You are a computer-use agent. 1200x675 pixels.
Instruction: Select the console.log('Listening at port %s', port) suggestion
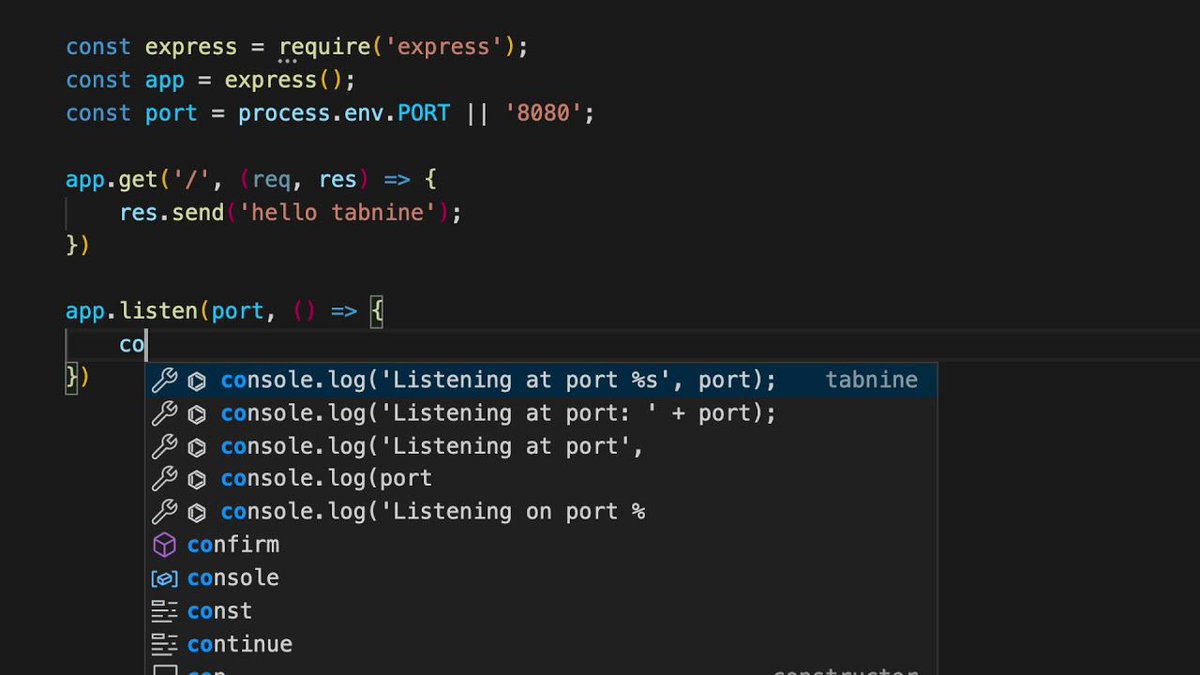500,380
